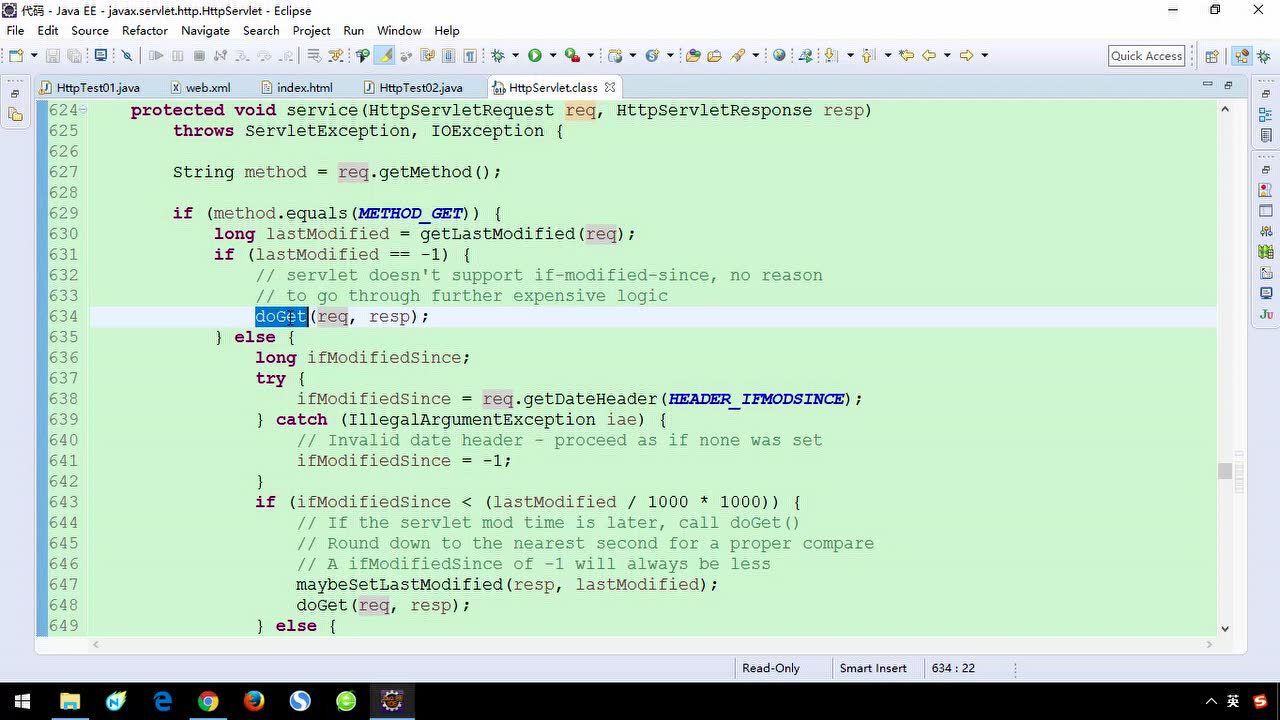This screenshot has height=720, width=1280.
Task: Switch to the web.xml editor tab
Action: click(207, 87)
